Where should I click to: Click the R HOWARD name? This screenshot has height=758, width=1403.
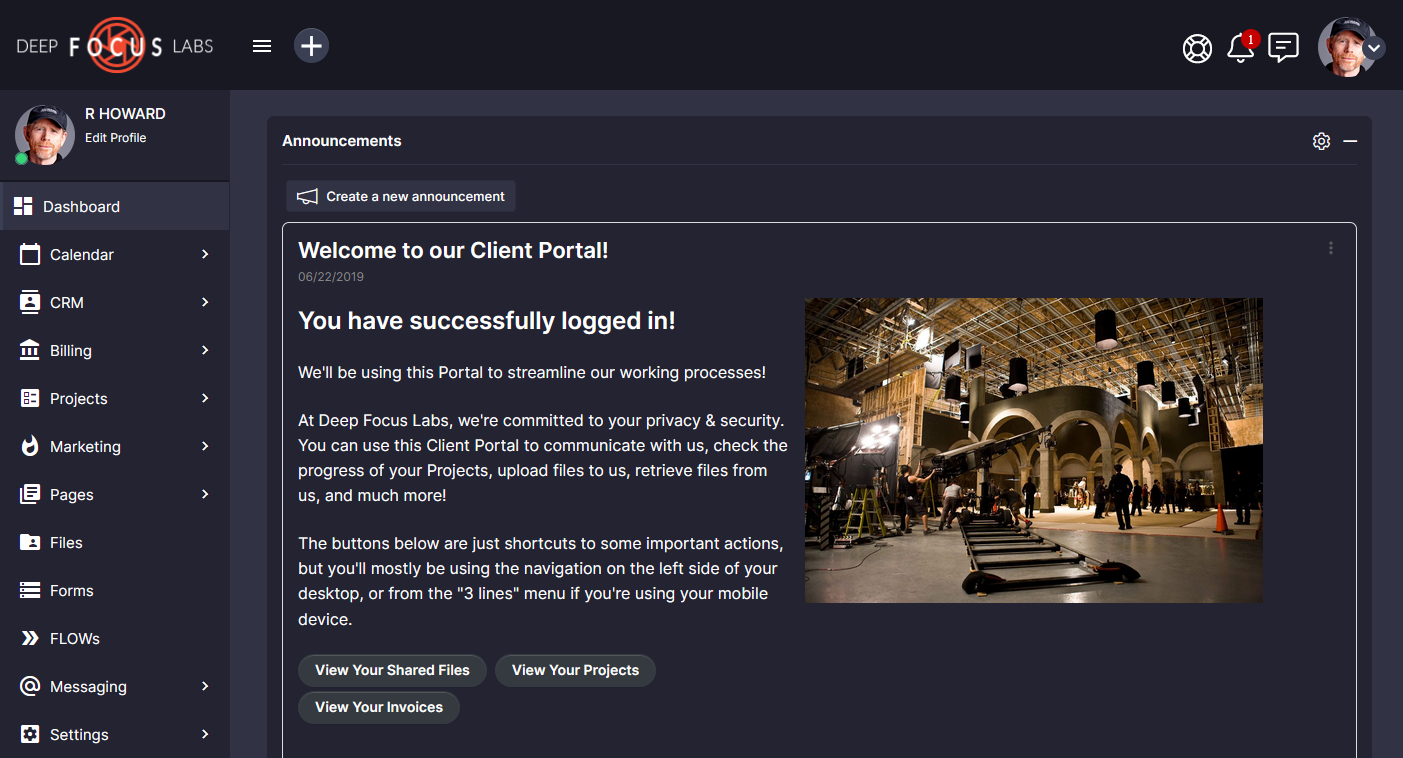pyautogui.click(x=125, y=114)
